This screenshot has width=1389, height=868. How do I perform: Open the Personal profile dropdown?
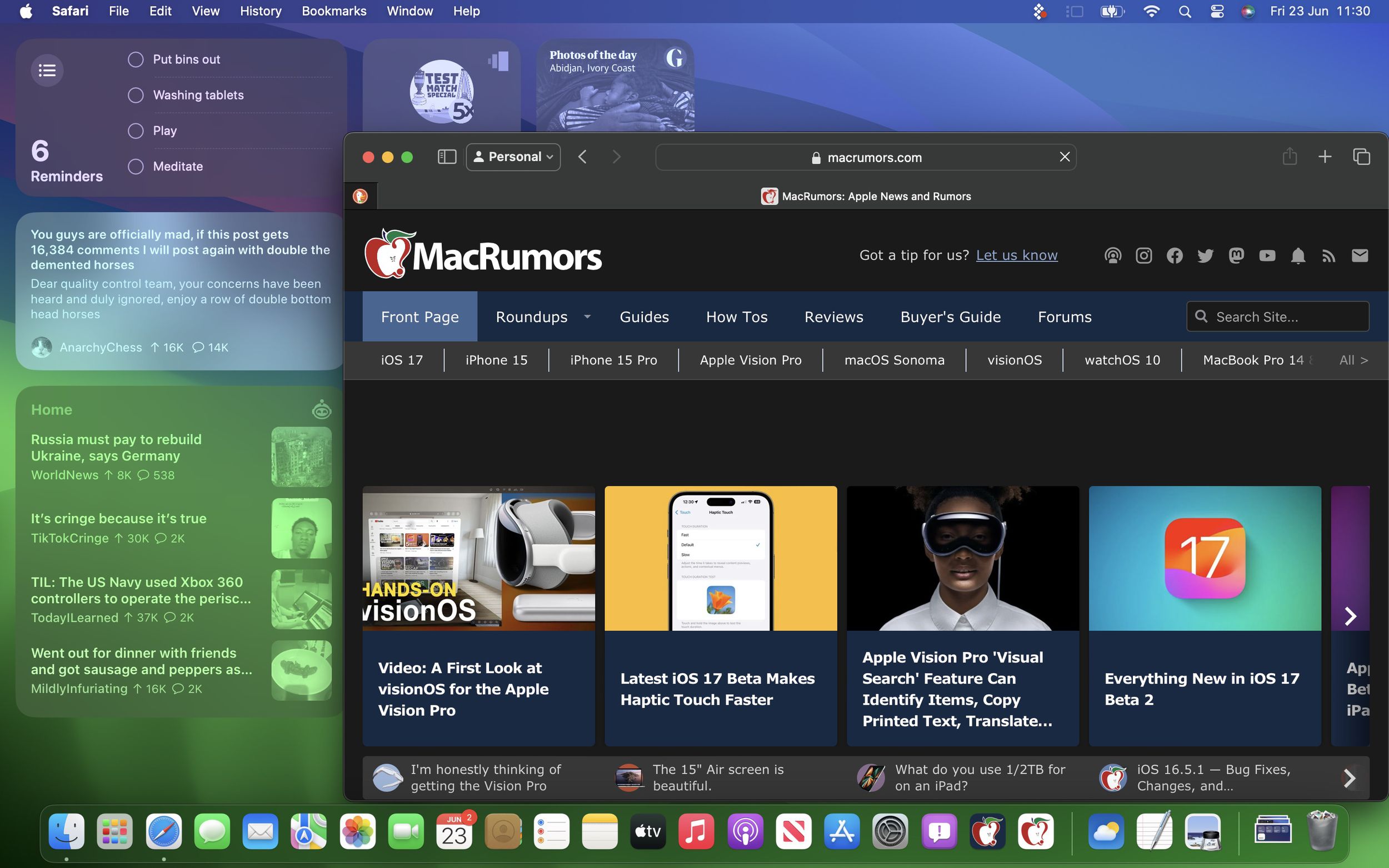point(512,156)
